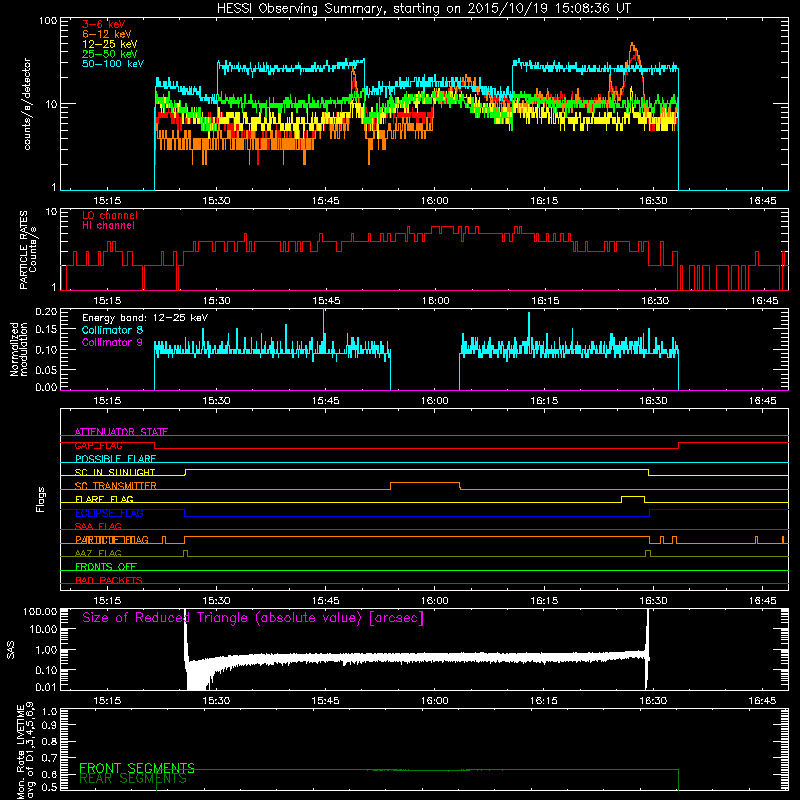800x800 pixels.
Task: Click the SAA_FLAG label
Action: click(98, 526)
